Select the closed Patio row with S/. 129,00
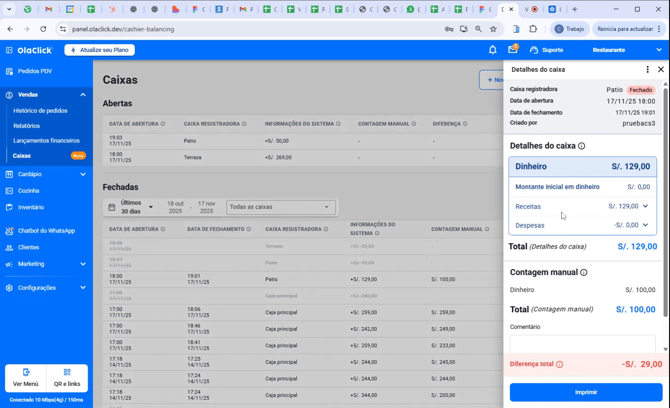The width and height of the screenshot is (670, 408). click(x=303, y=279)
